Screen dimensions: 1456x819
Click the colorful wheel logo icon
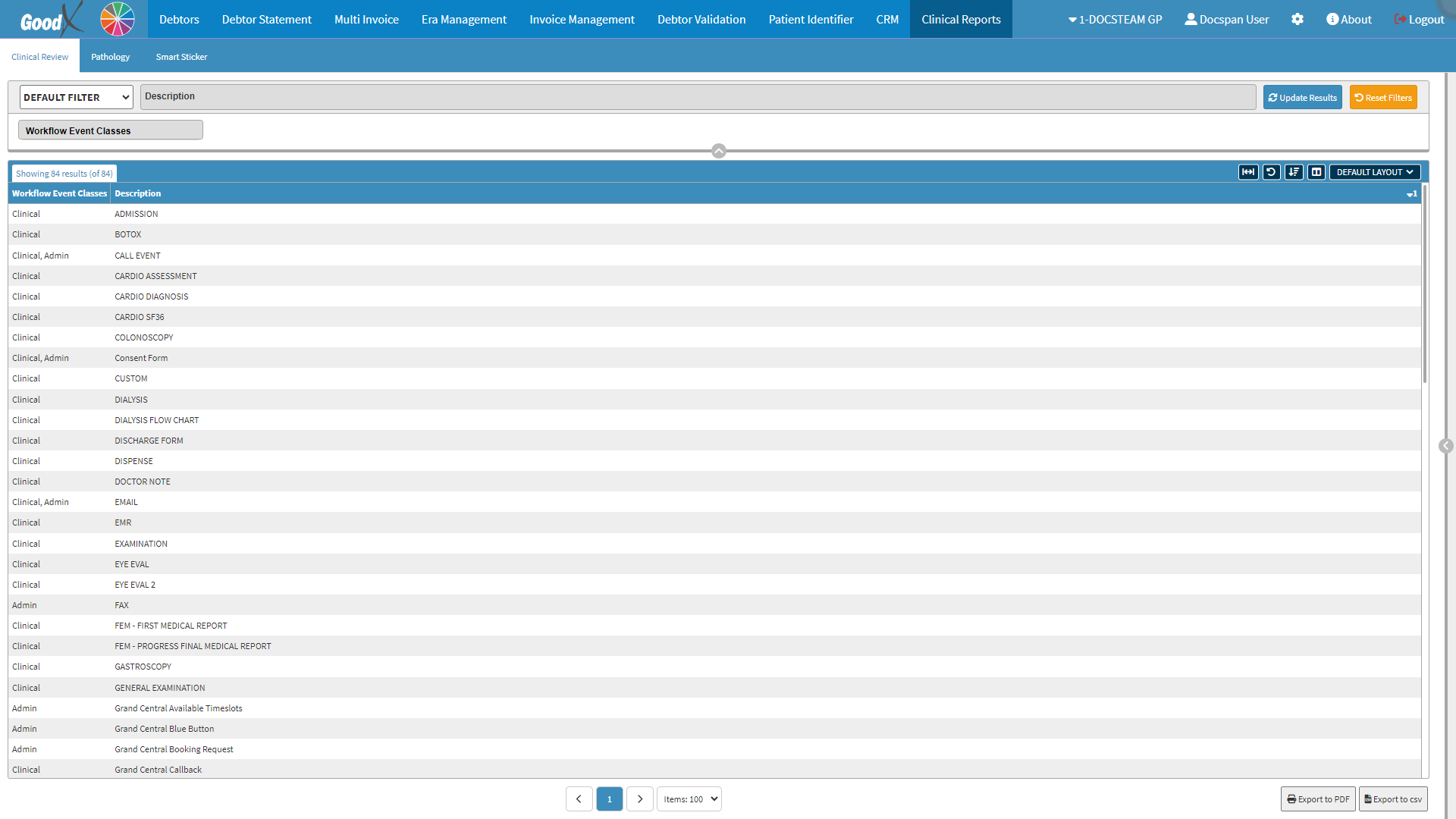(x=118, y=19)
